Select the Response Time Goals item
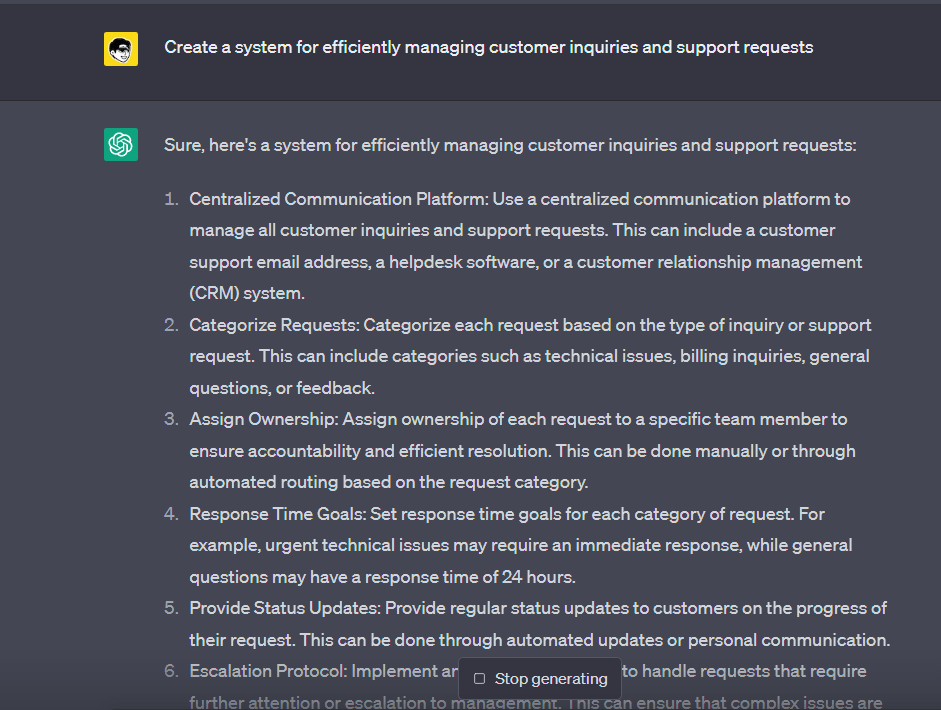941x710 pixels. [520, 545]
